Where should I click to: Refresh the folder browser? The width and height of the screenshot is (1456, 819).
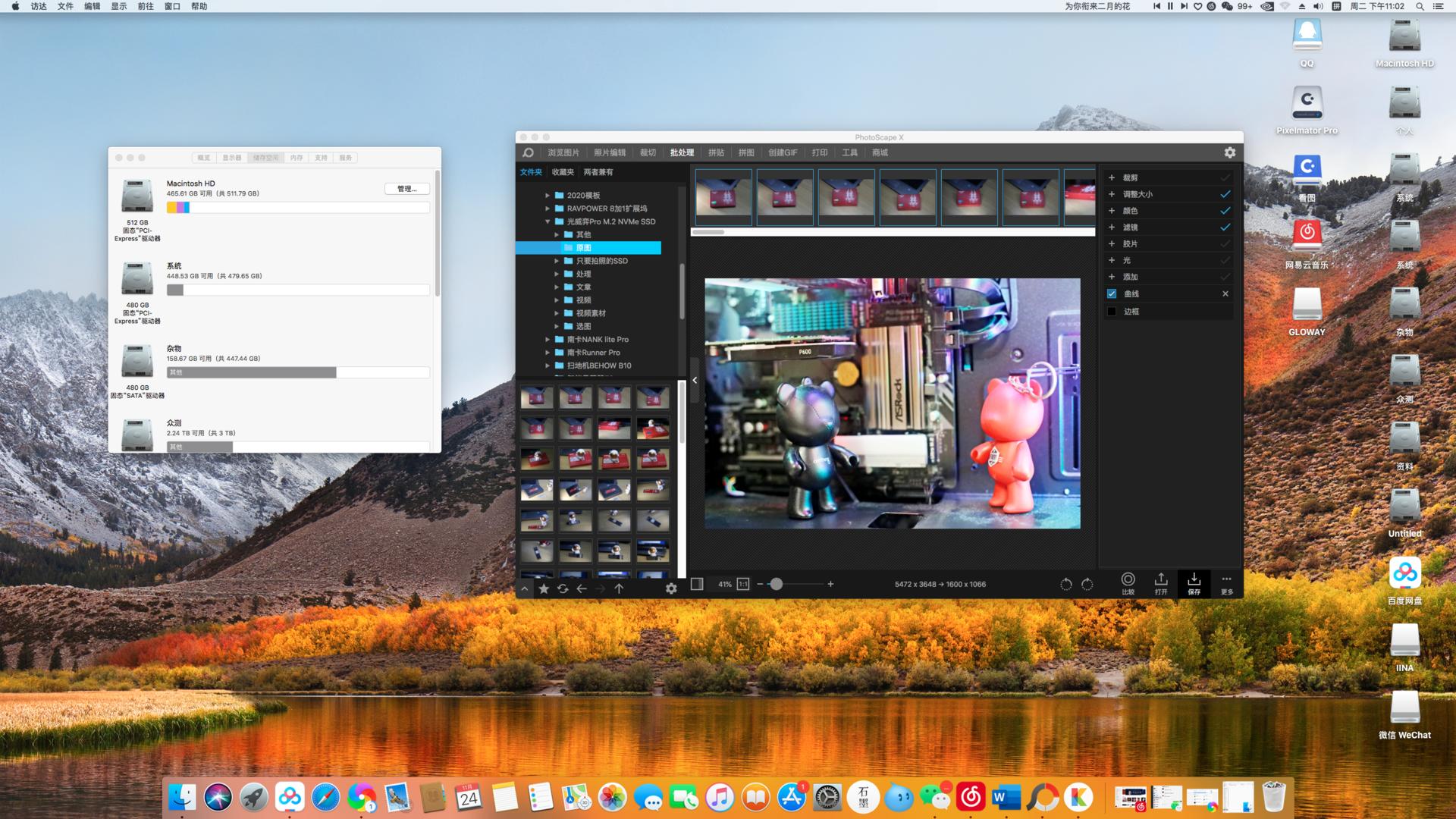[563, 588]
